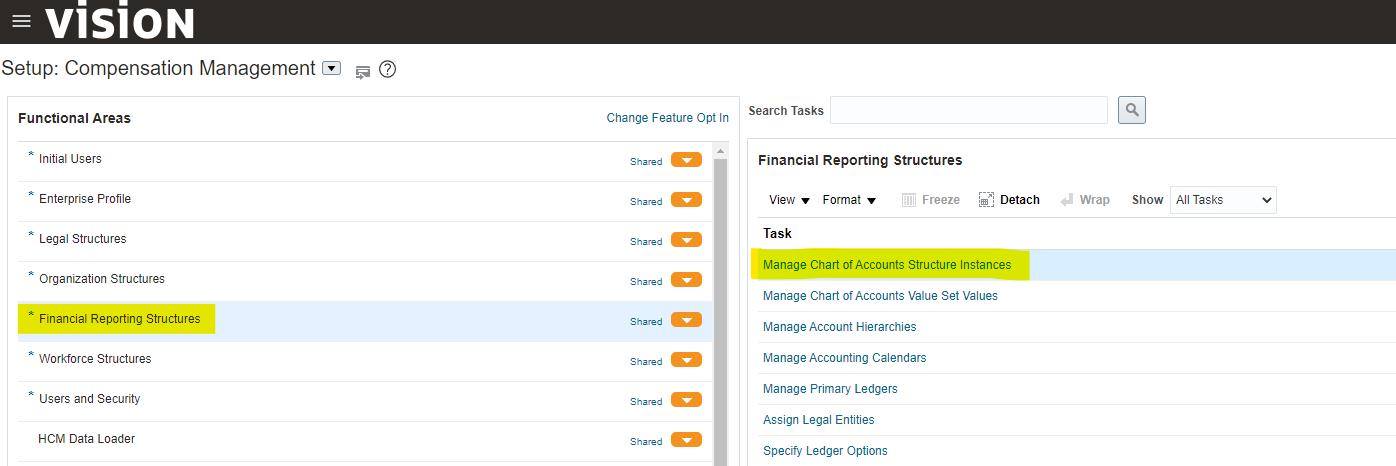Select Users and Security functional area

point(89,399)
